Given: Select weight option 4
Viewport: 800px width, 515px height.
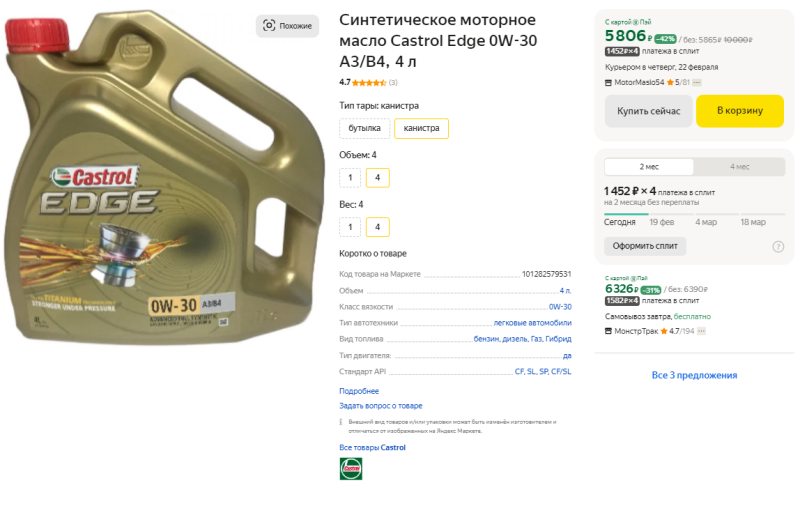Looking at the screenshot, I should pos(378,227).
